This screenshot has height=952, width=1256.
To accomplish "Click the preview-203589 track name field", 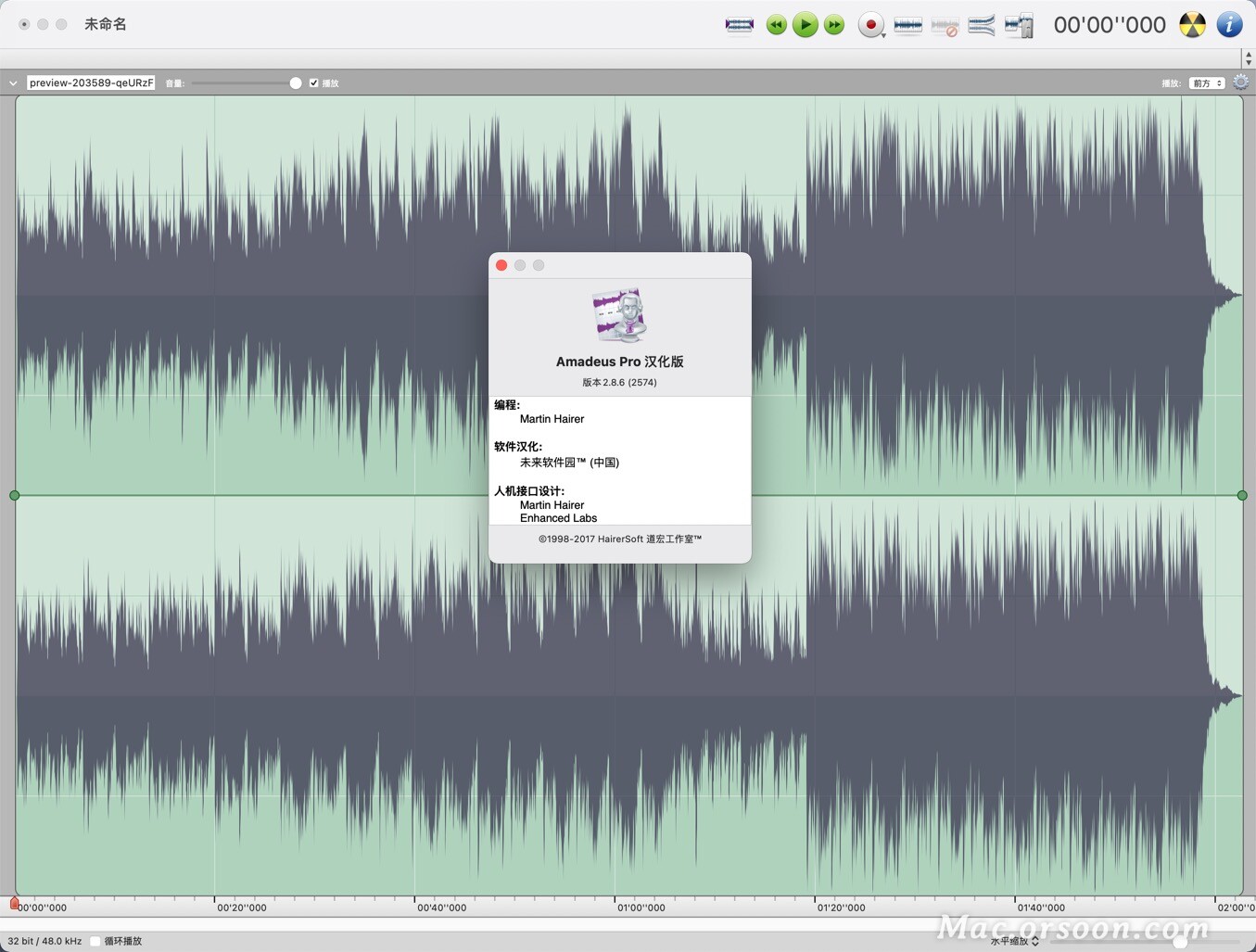I will click(91, 83).
